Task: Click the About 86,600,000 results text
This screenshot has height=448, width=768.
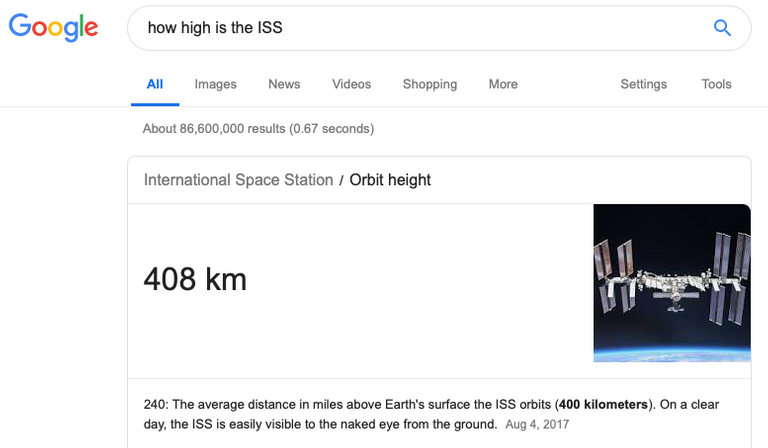Action: (258, 129)
